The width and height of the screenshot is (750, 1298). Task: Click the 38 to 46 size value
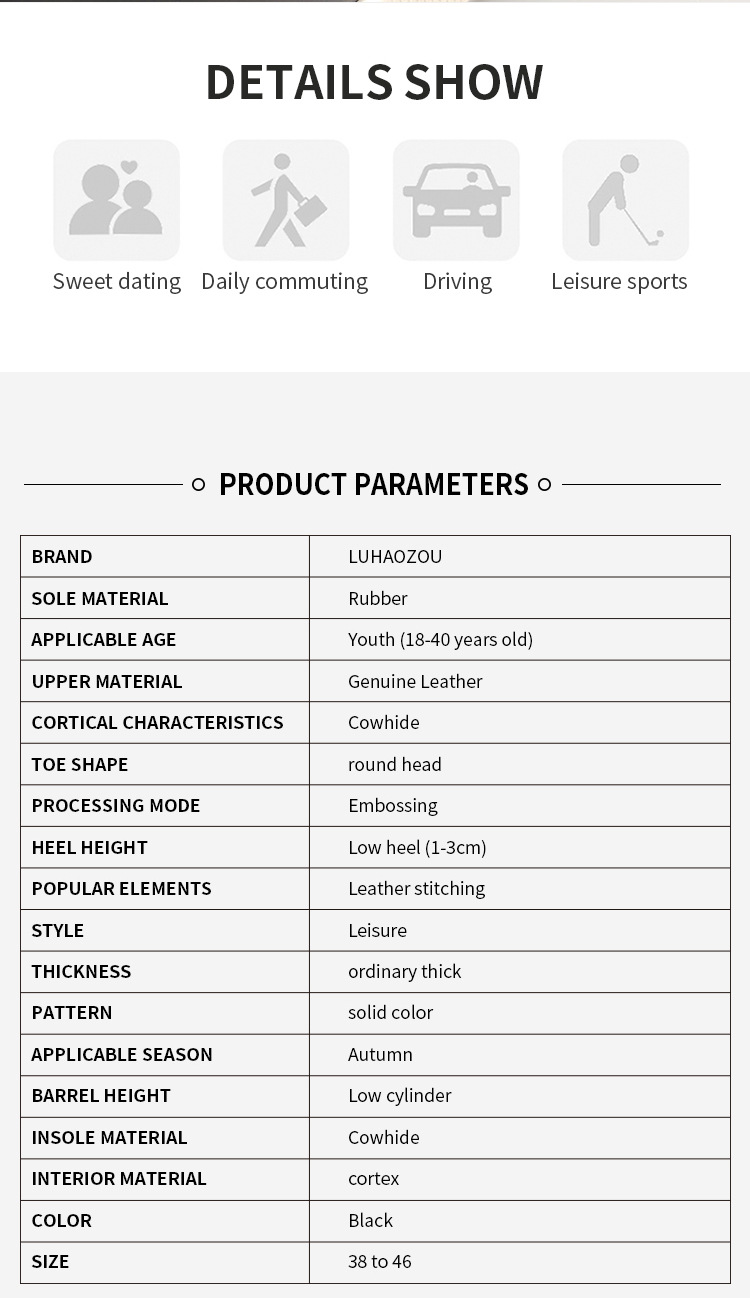coord(380,1262)
